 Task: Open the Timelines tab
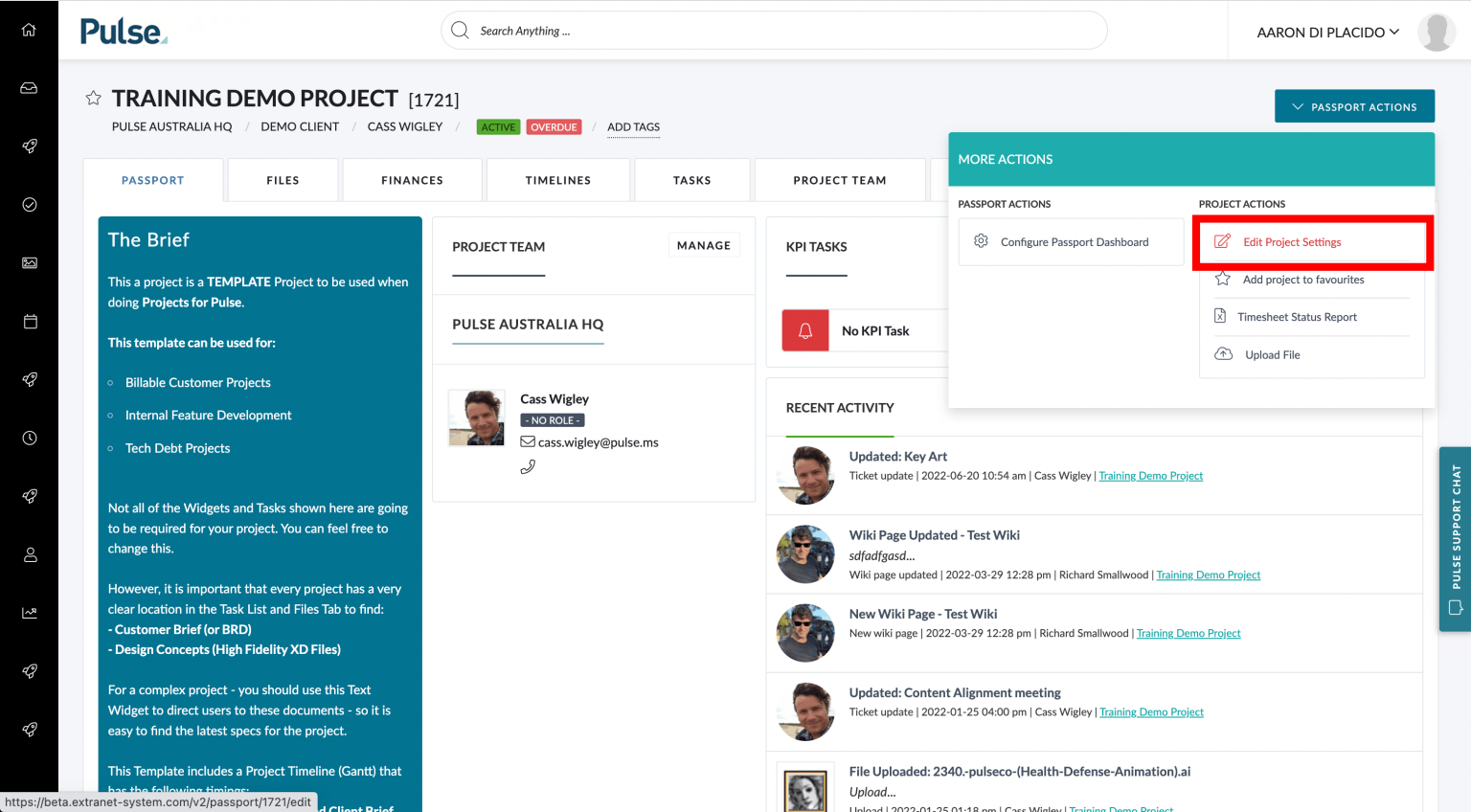[557, 179]
